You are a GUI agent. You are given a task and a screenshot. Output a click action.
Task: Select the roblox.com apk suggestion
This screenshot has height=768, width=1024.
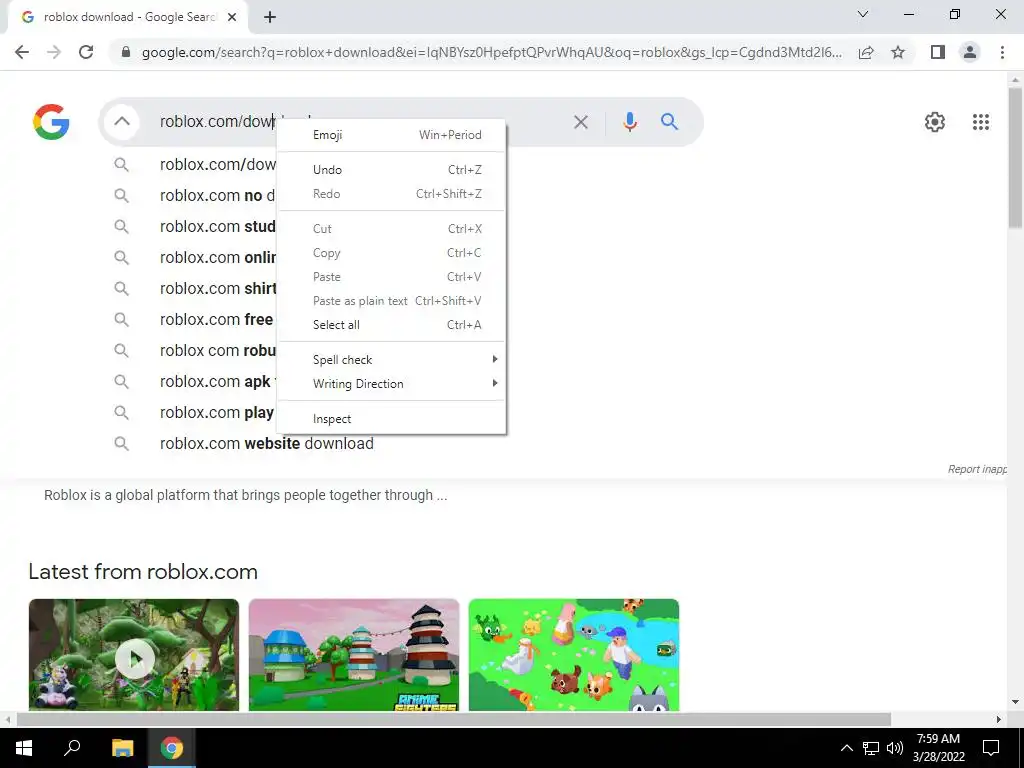[x=218, y=381]
